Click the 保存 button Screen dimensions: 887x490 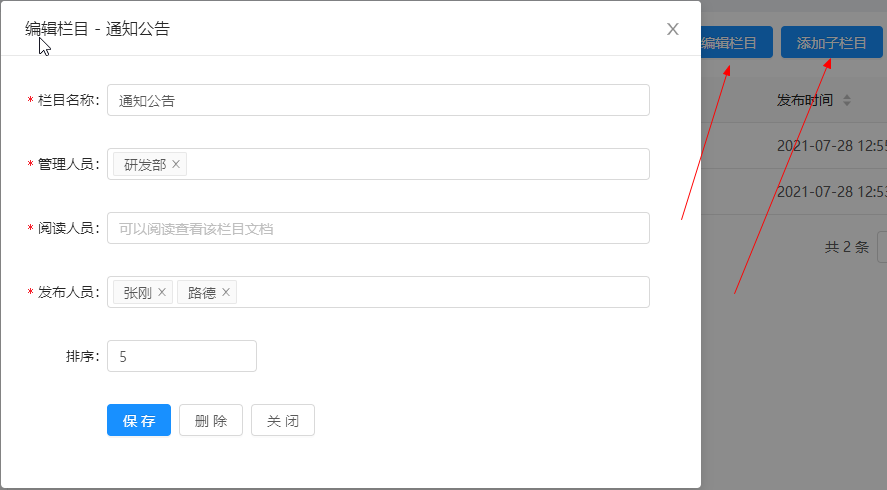(x=139, y=420)
